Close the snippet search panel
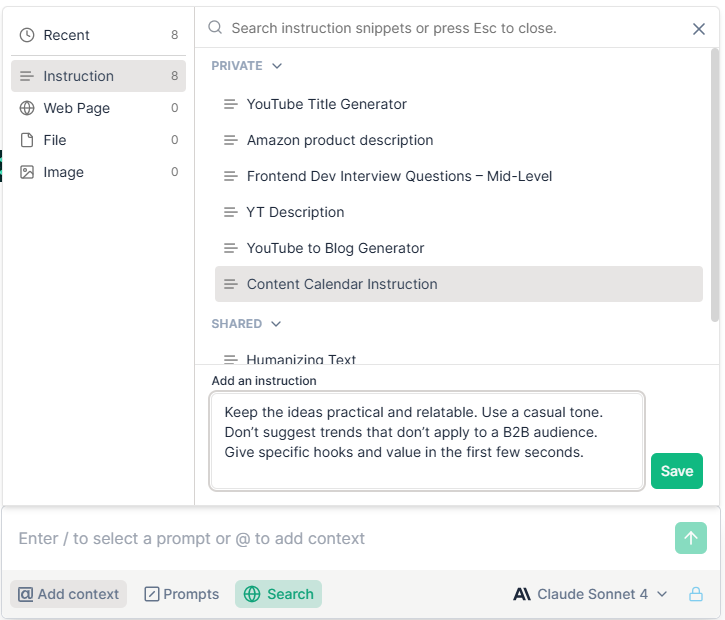The image size is (725, 620). coord(699,29)
